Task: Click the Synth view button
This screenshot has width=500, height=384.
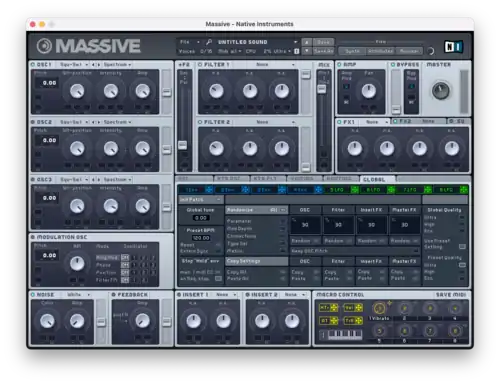Action: [x=352, y=51]
